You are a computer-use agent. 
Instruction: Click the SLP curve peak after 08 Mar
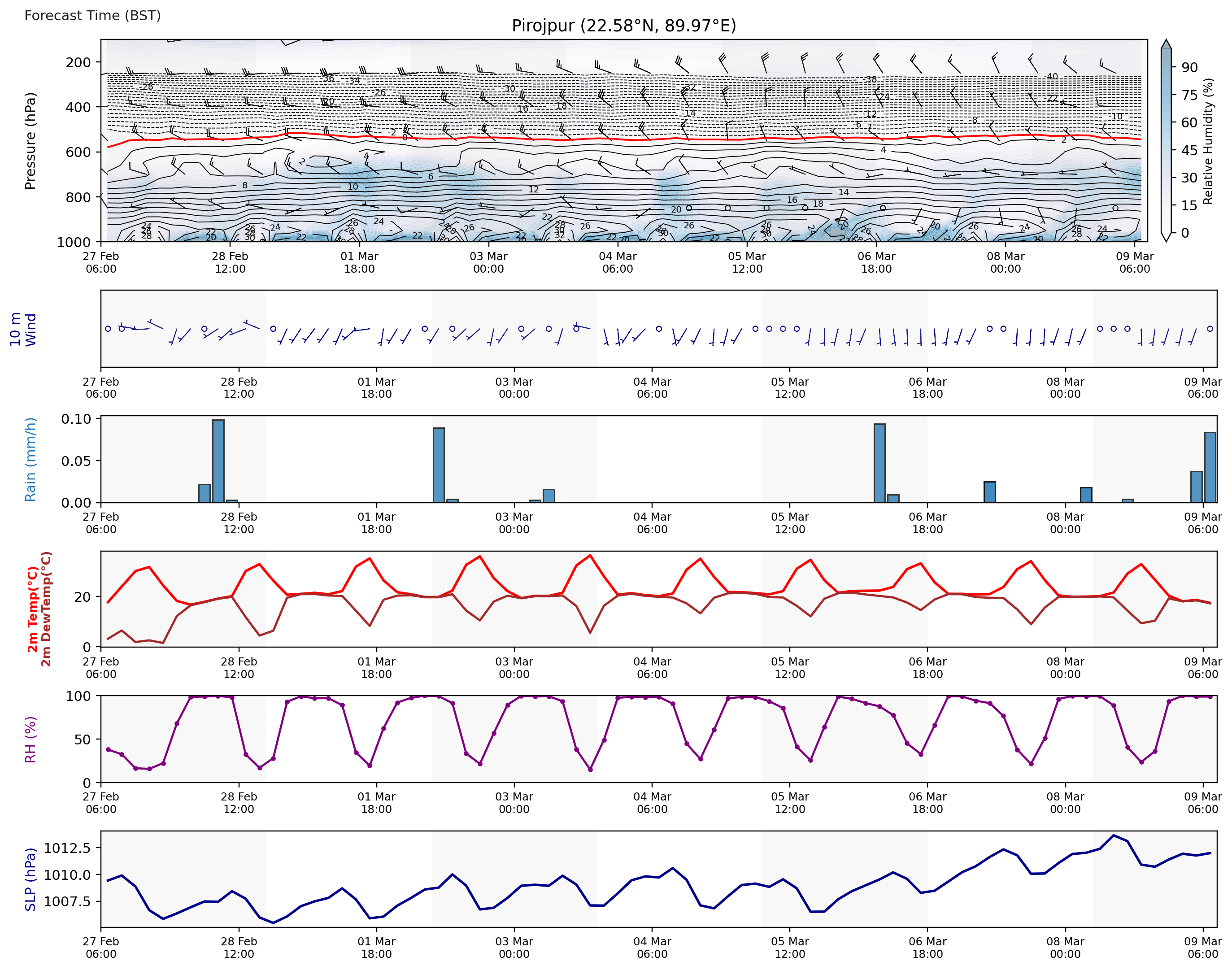pos(1114,835)
